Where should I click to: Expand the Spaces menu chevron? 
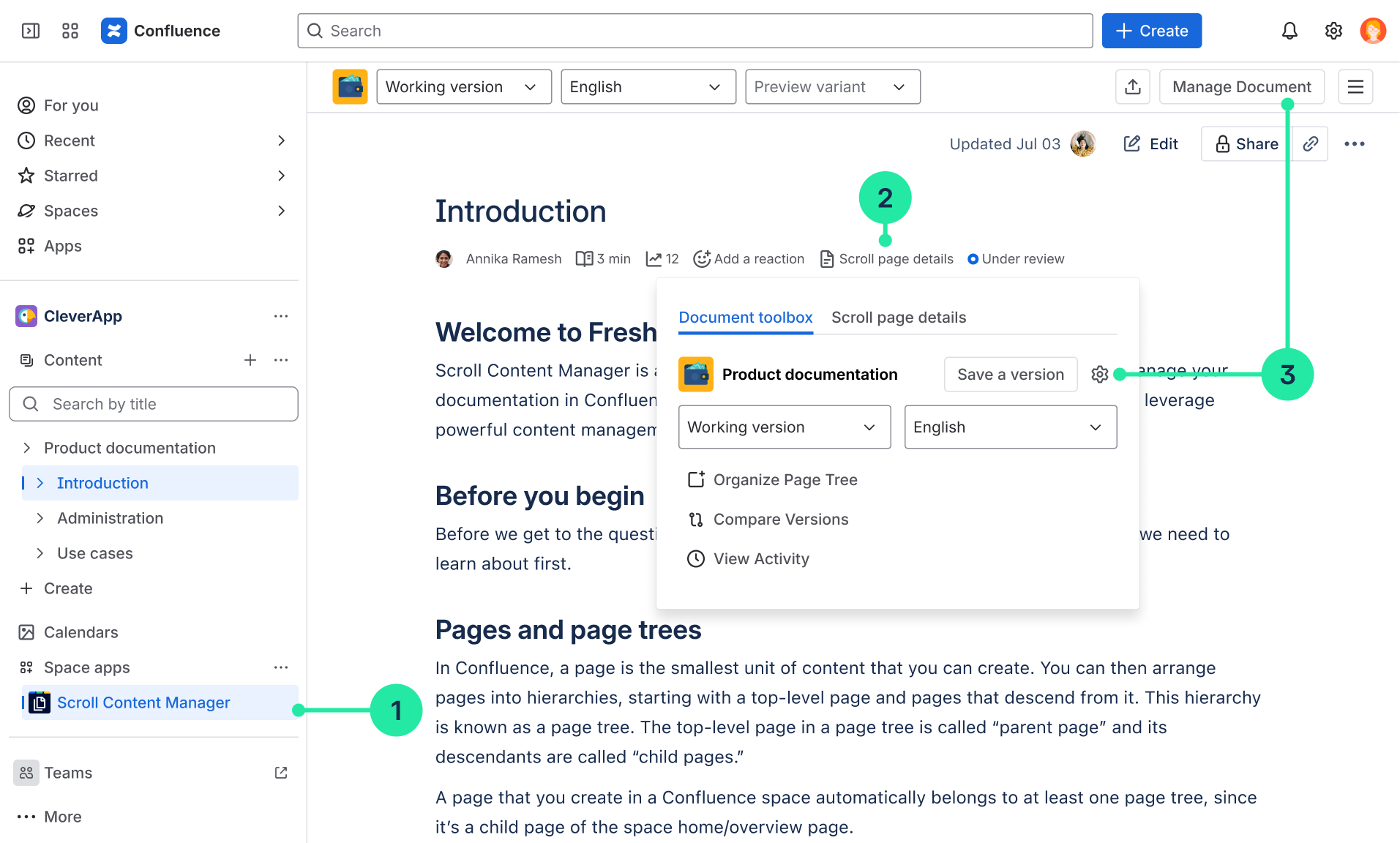282,211
